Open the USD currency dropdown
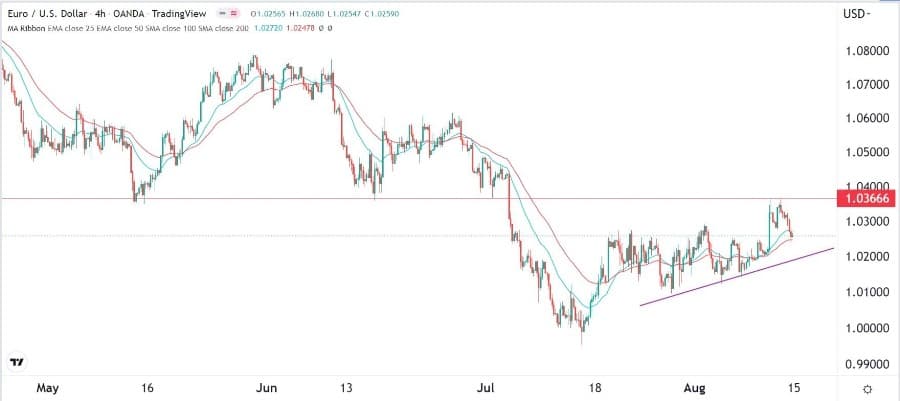This screenshot has width=900, height=401. click(x=856, y=14)
